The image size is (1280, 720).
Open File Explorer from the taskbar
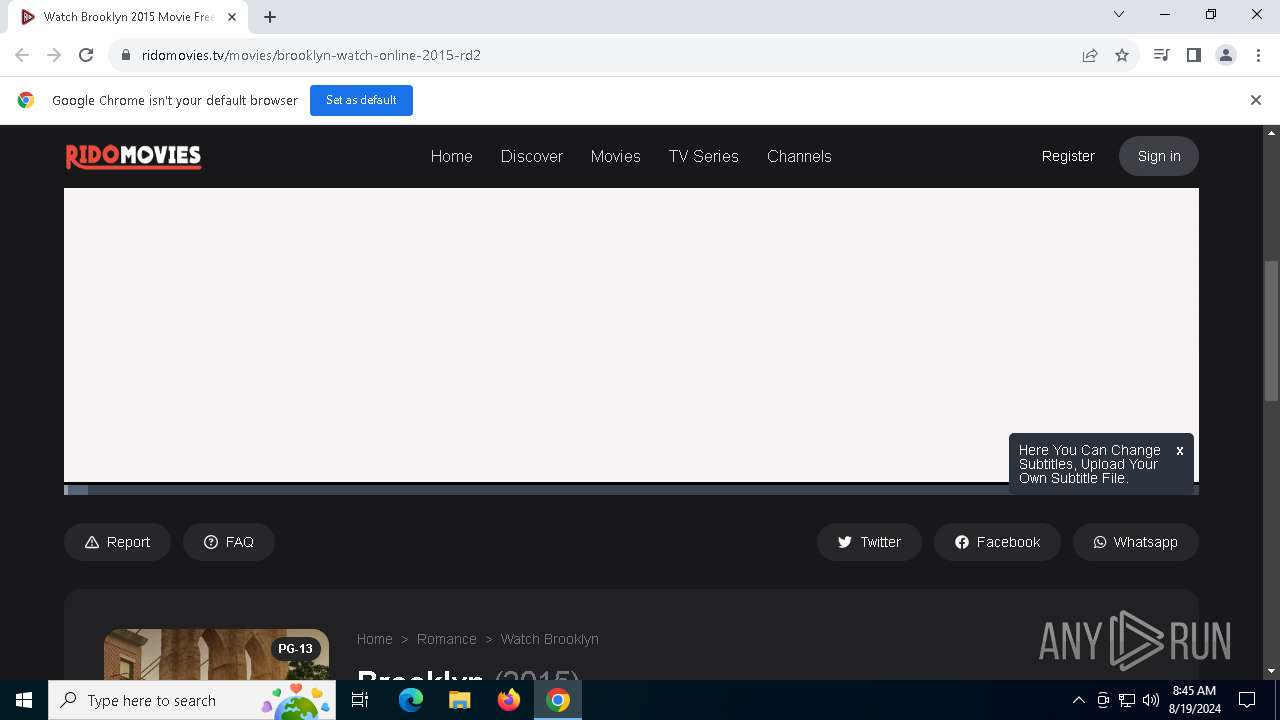point(459,700)
